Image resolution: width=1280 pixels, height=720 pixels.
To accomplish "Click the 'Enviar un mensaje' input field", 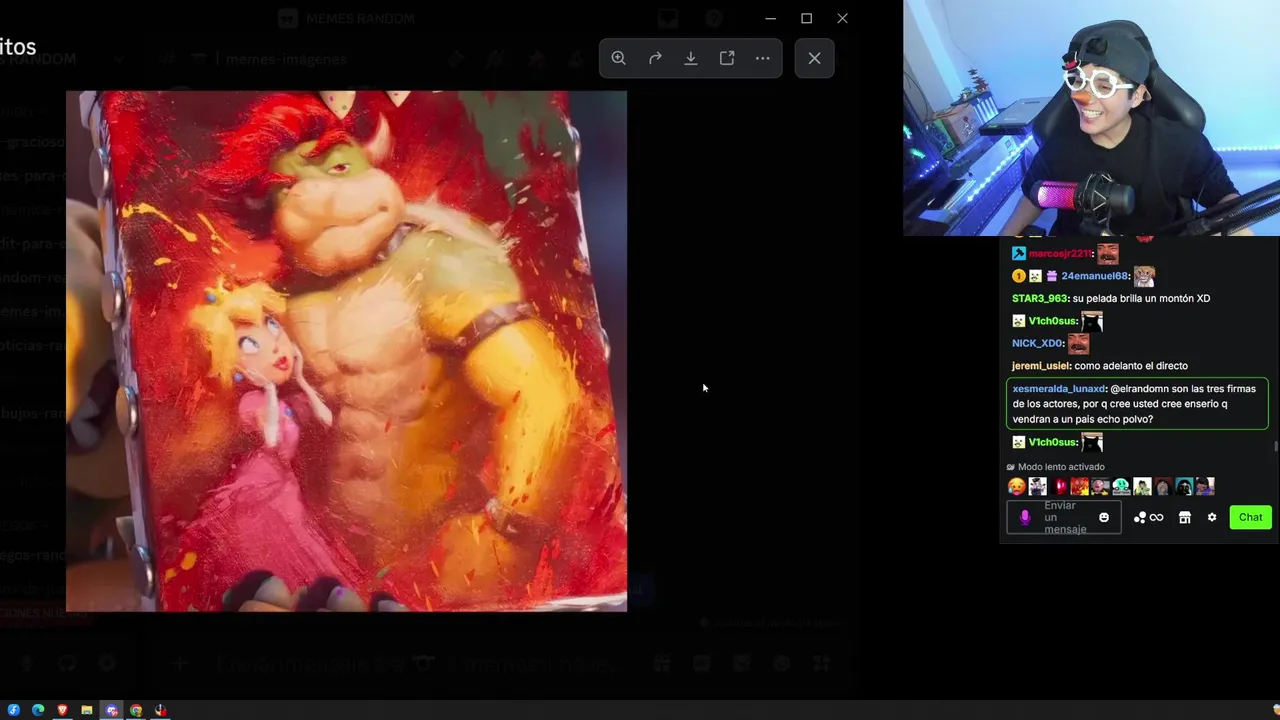I will click(x=1064, y=517).
